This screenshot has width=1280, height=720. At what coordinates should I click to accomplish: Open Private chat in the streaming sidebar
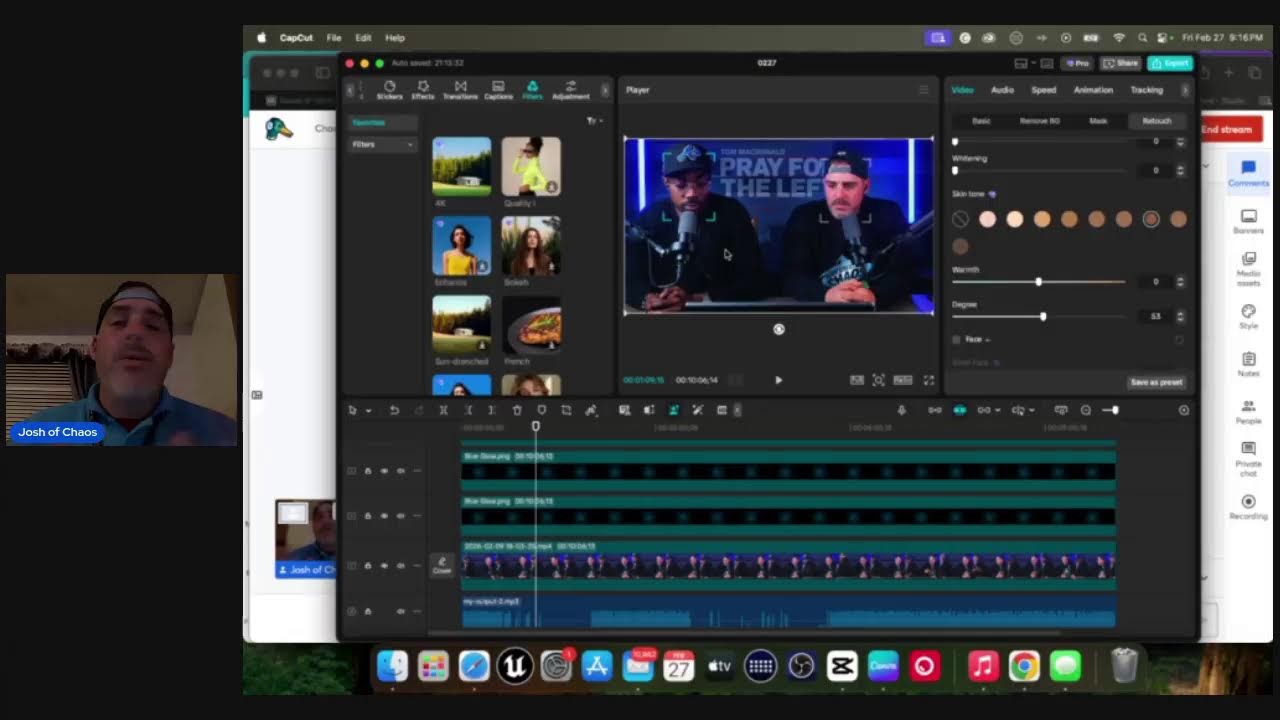pyautogui.click(x=1248, y=459)
